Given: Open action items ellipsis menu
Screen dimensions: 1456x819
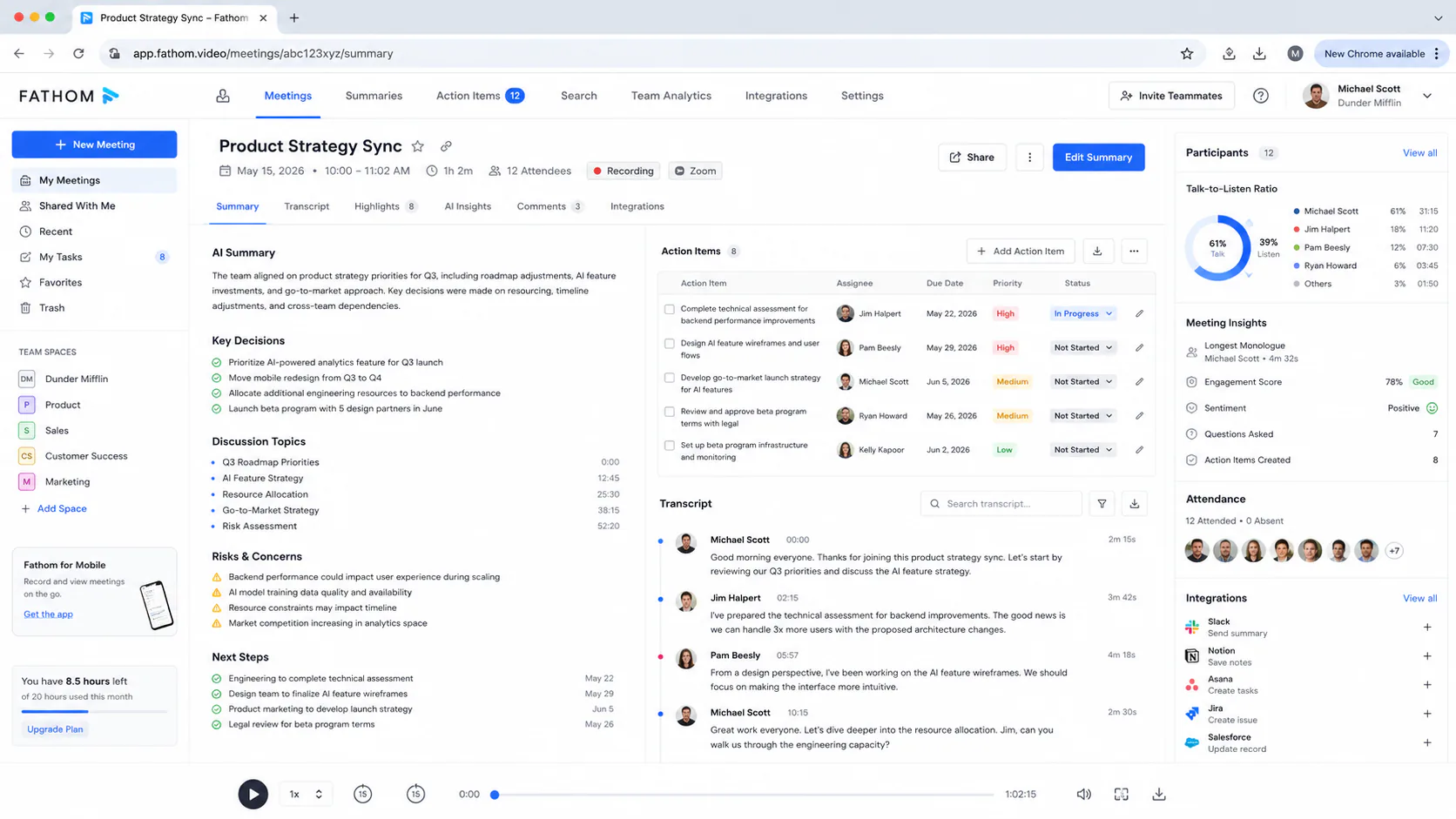Looking at the screenshot, I should point(1134,252).
